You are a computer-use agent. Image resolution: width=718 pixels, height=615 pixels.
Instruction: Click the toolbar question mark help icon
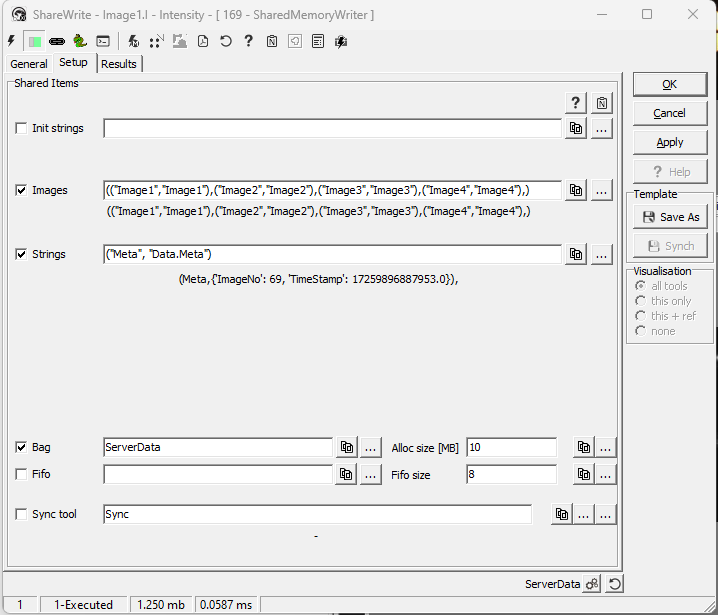pos(249,42)
